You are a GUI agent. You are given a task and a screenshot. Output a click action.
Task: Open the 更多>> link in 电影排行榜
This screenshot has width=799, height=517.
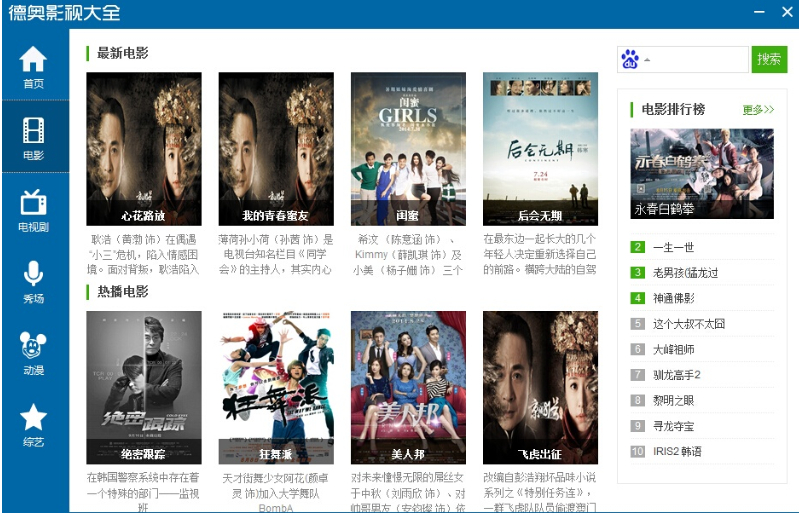[758, 110]
